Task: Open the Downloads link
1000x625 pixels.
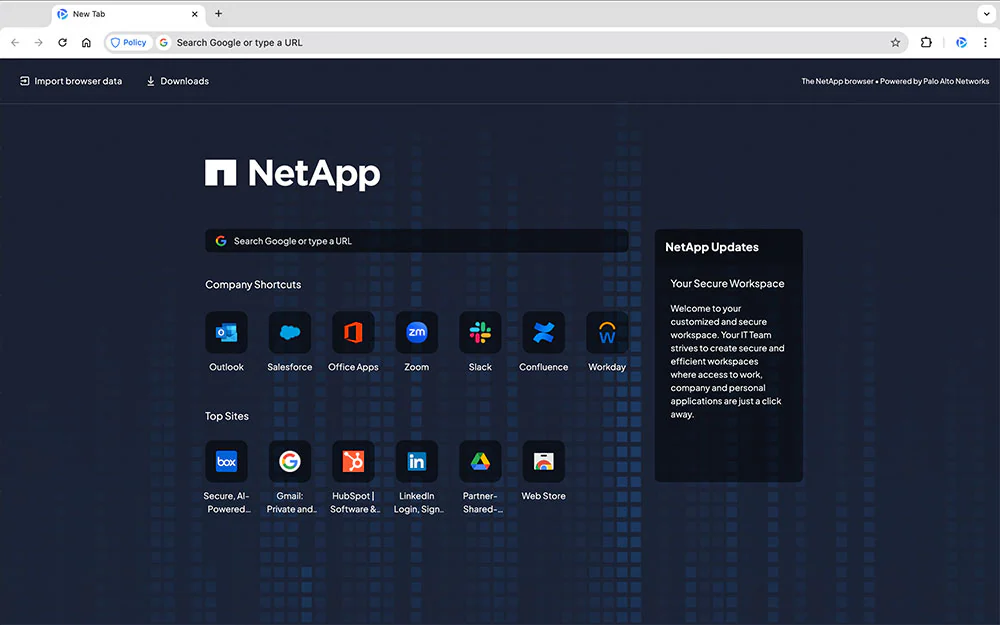Action: (x=177, y=81)
